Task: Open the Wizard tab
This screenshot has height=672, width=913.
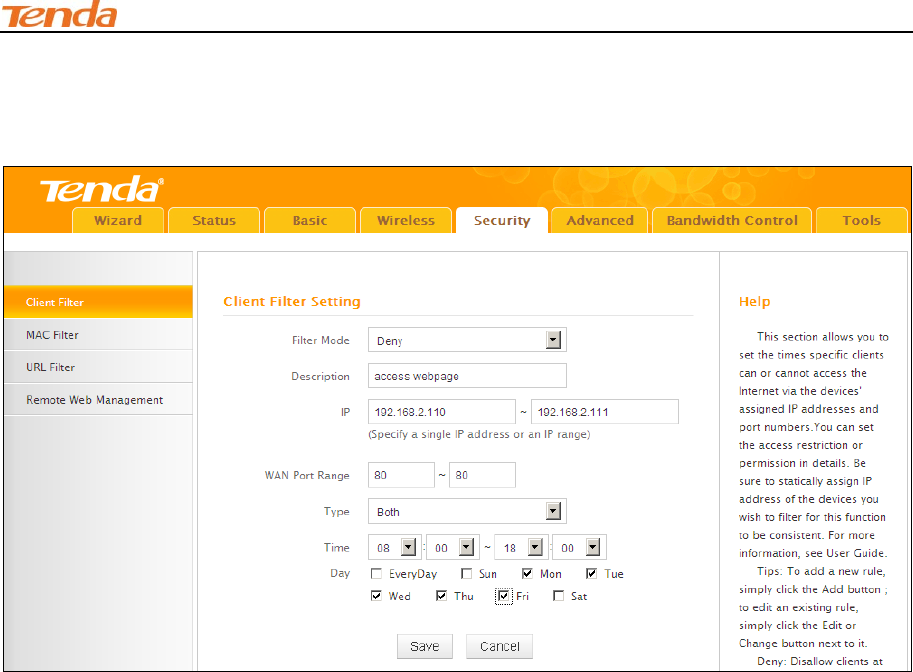Action: pos(118,221)
